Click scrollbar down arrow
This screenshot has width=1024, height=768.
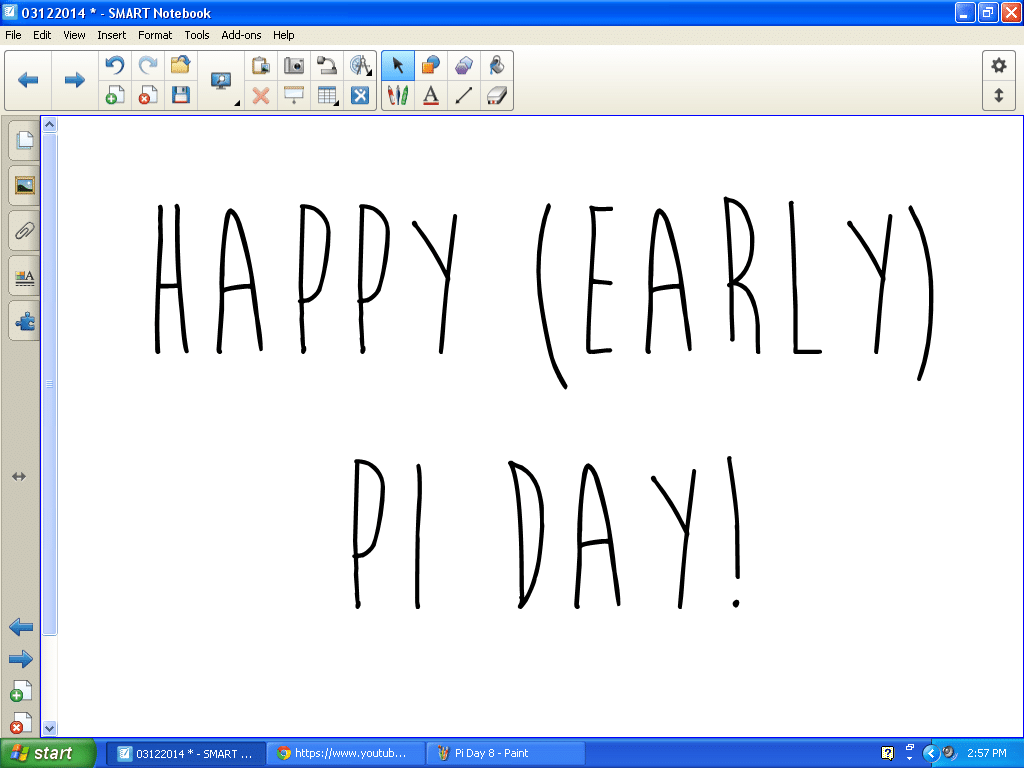tap(50, 728)
